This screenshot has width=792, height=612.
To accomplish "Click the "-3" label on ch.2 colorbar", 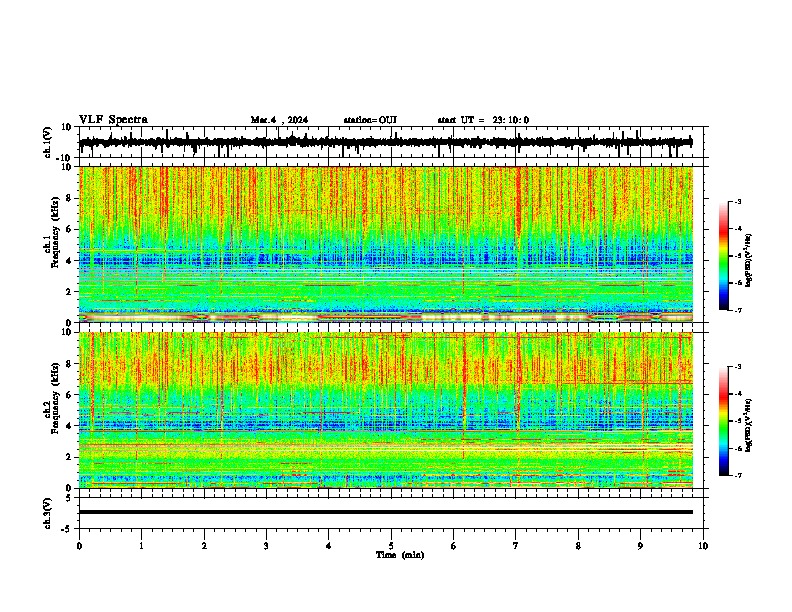I will [737, 367].
